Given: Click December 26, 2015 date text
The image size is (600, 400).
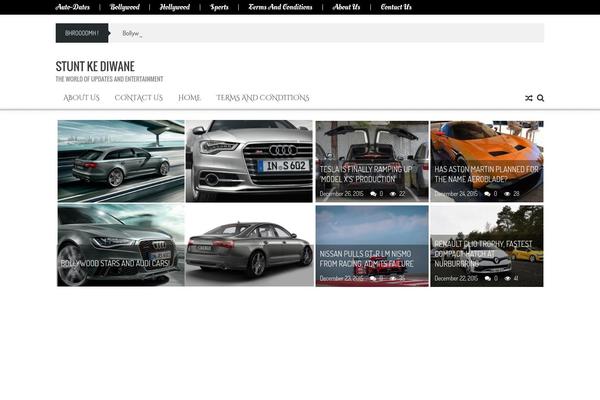Looking at the screenshot, I should (x=341, y=194).
